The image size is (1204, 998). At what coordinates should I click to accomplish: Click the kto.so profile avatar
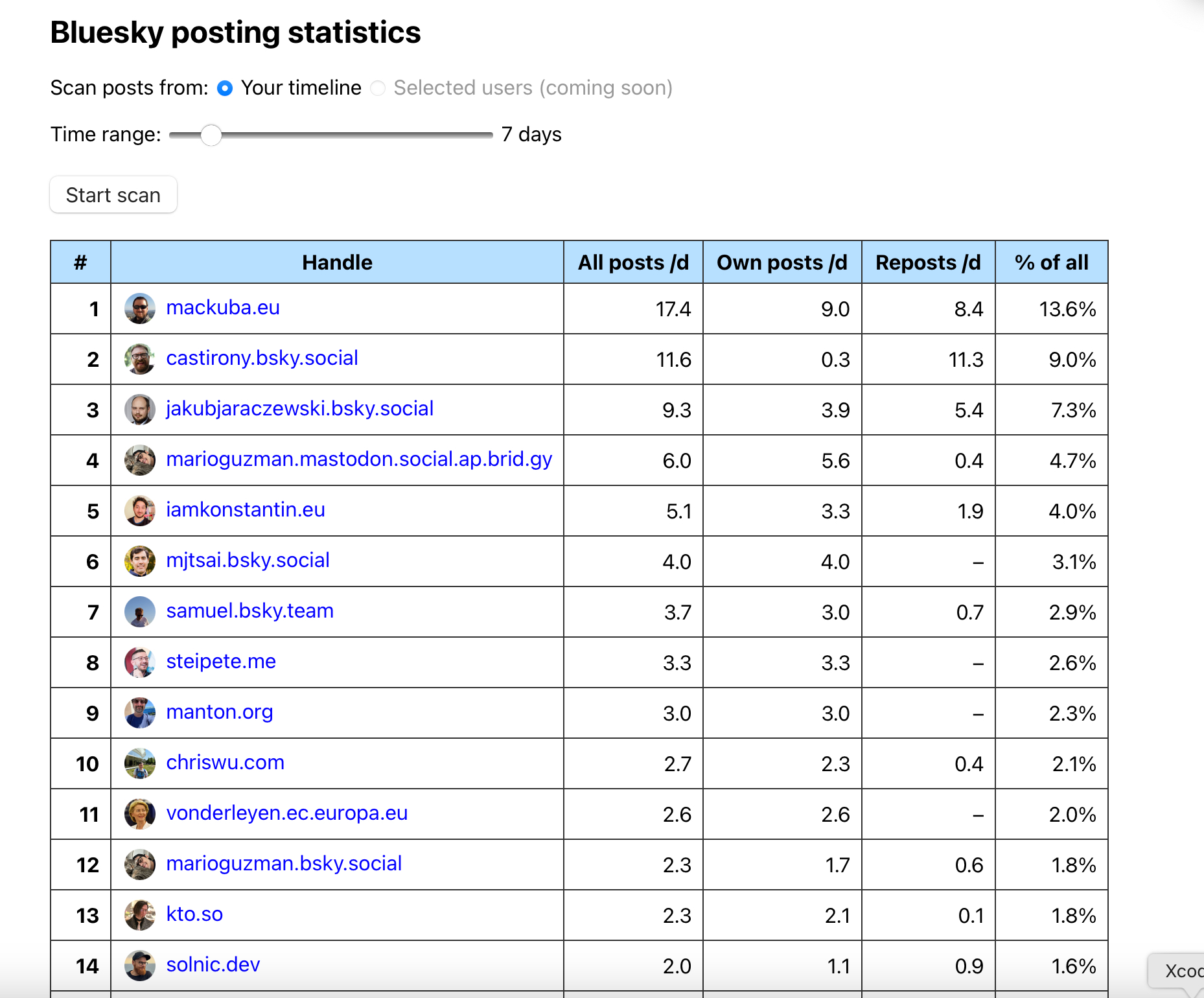[x=139, y=915]
